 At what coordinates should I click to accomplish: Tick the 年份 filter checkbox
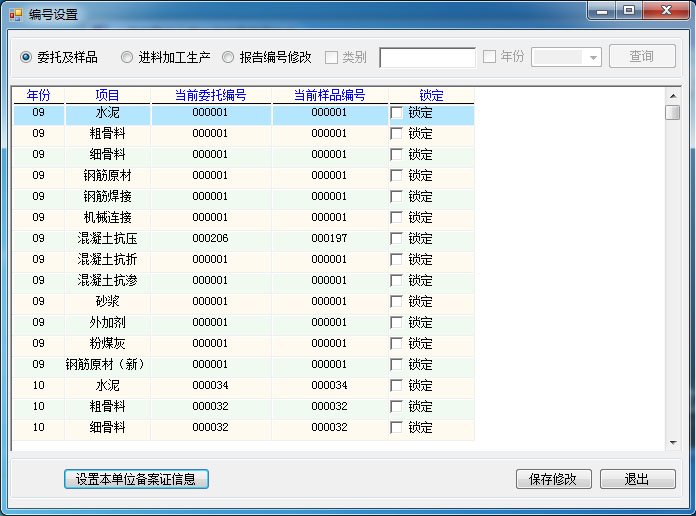[x=489, y=57]
